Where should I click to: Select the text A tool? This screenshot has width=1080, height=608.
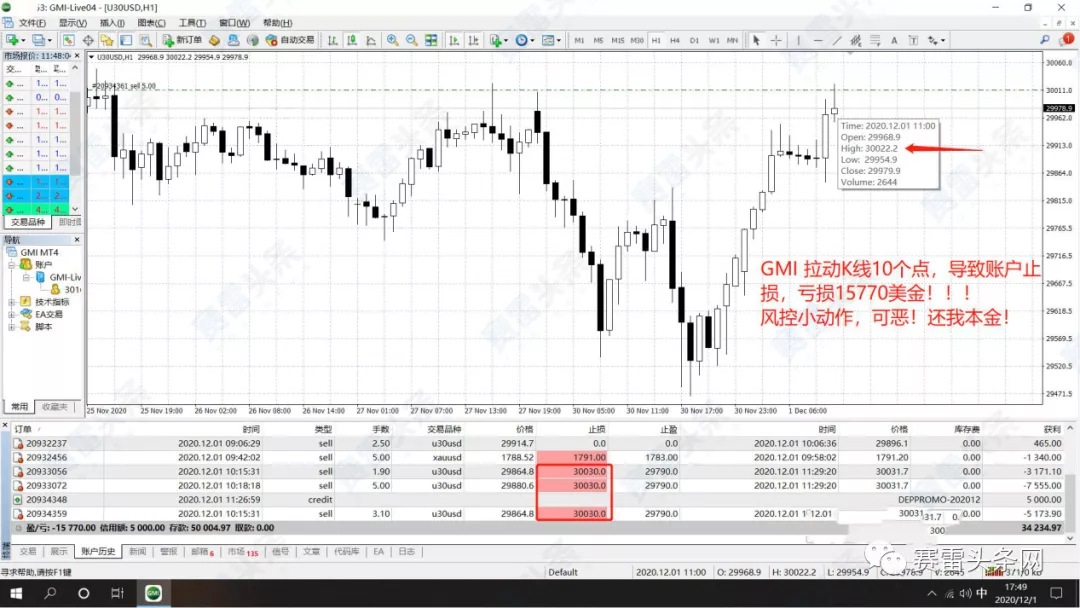tap(894, 41)
